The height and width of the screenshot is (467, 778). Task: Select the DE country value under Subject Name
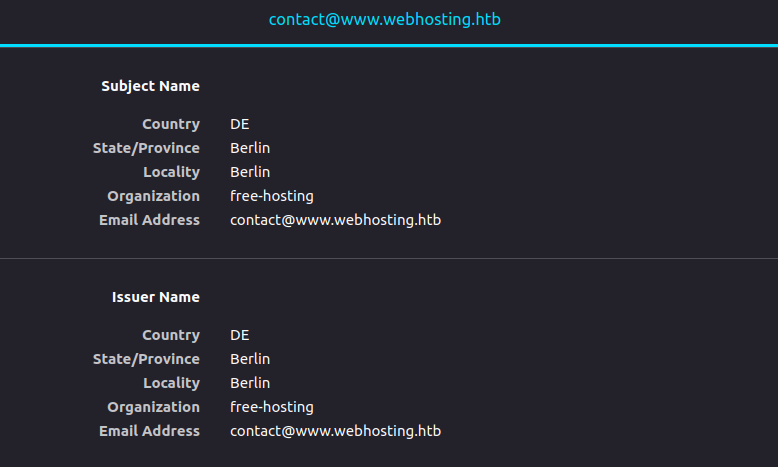(x=239, y=124)
